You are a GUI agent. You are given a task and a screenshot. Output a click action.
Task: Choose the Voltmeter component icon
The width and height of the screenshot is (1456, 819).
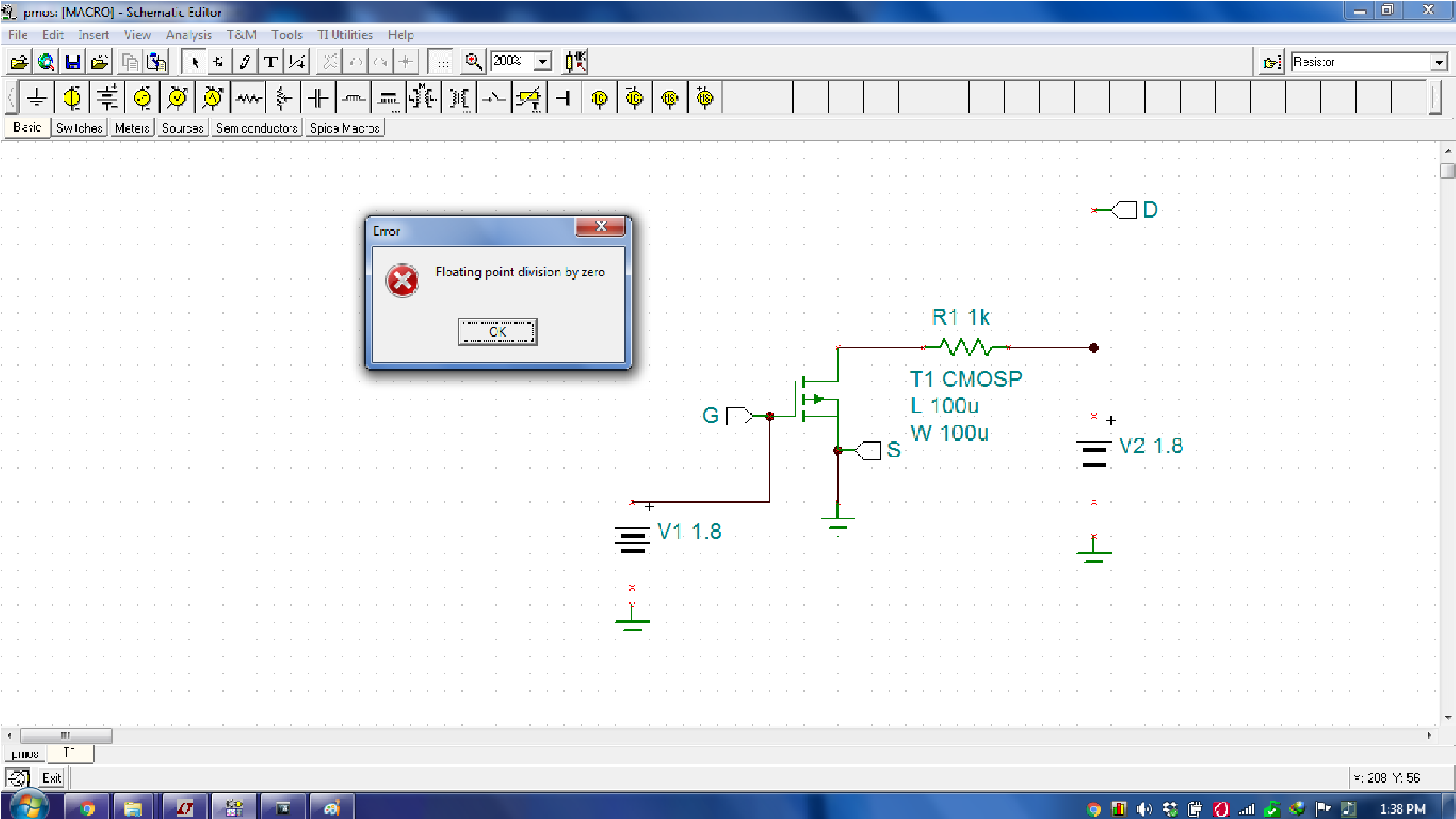pyautogui.click(x=177, y=98)
